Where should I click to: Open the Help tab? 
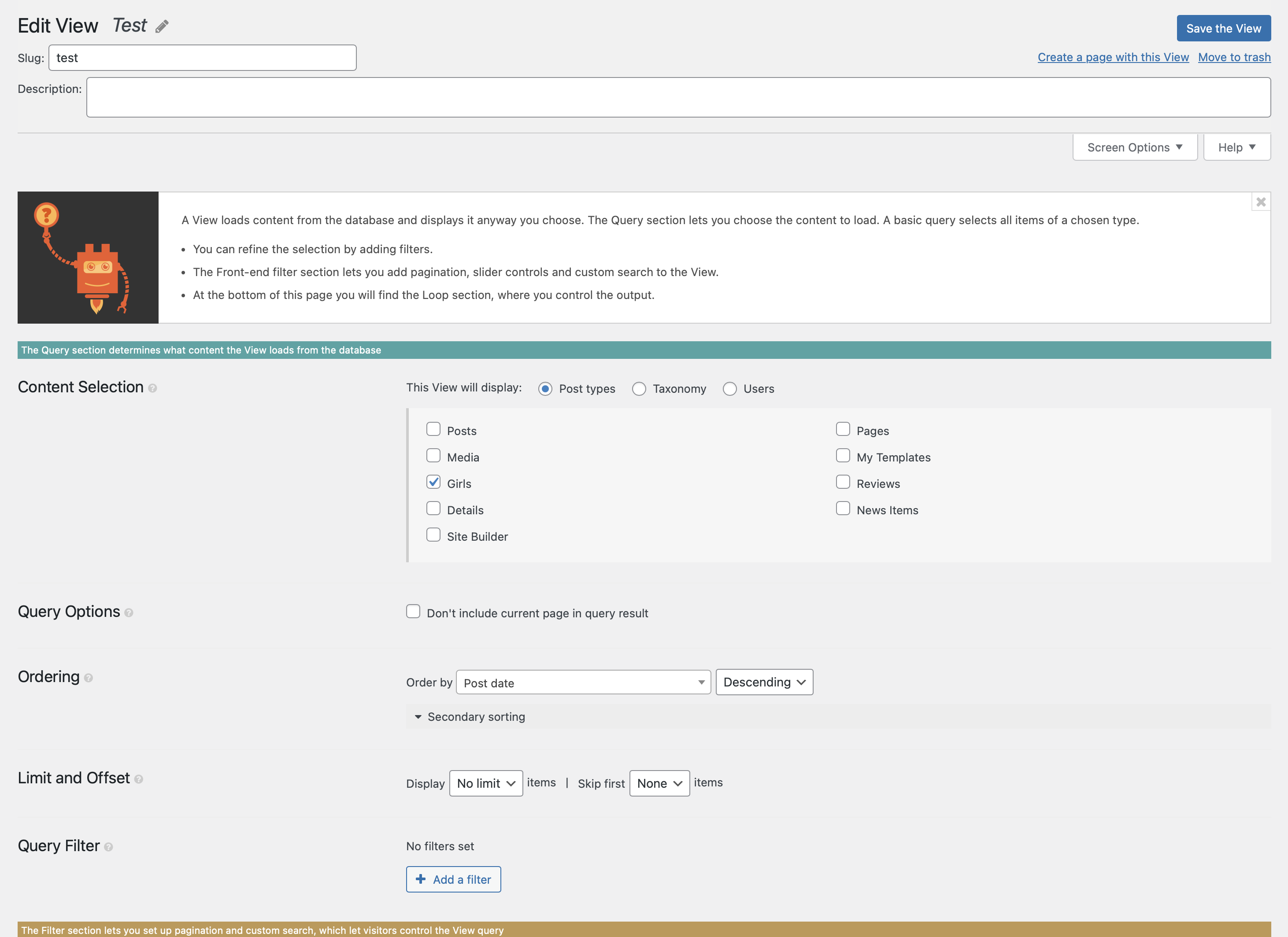pos(1236,148)
